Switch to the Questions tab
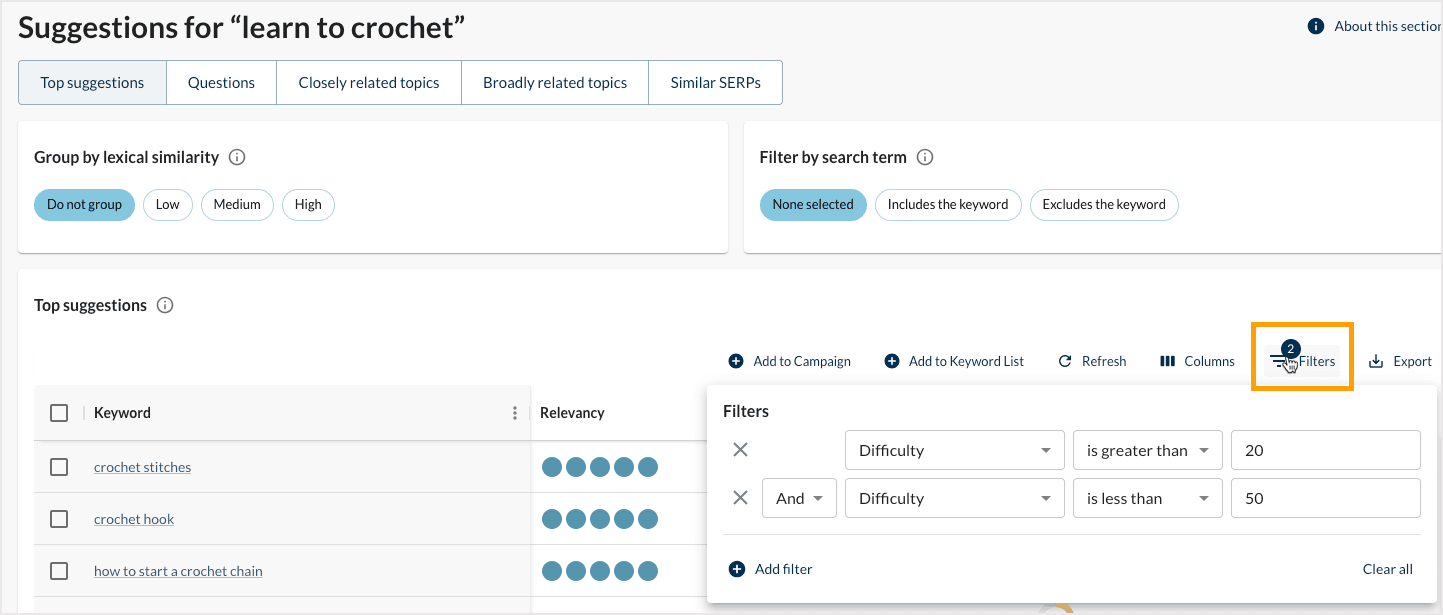Screen dimensions: 1443x615 tap(221, 83)
